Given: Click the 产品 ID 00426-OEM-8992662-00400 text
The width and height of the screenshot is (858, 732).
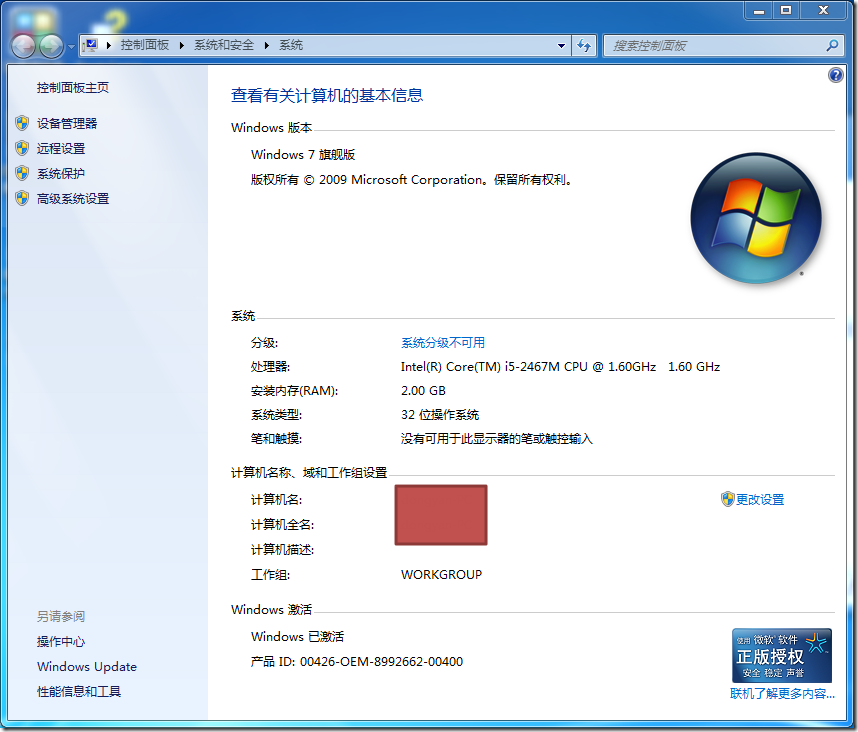Looking at the screenshot, I should click(357, 662).
